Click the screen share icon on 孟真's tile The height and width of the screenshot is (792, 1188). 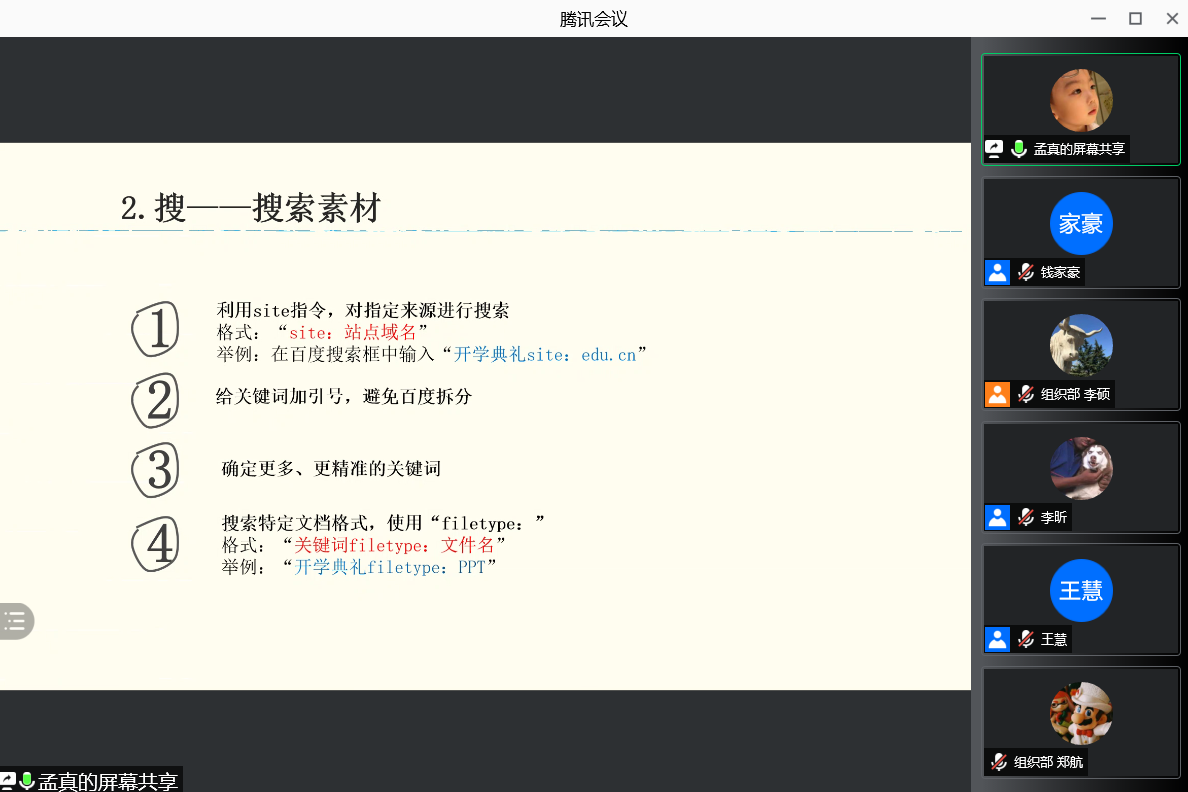coord(994,149)
